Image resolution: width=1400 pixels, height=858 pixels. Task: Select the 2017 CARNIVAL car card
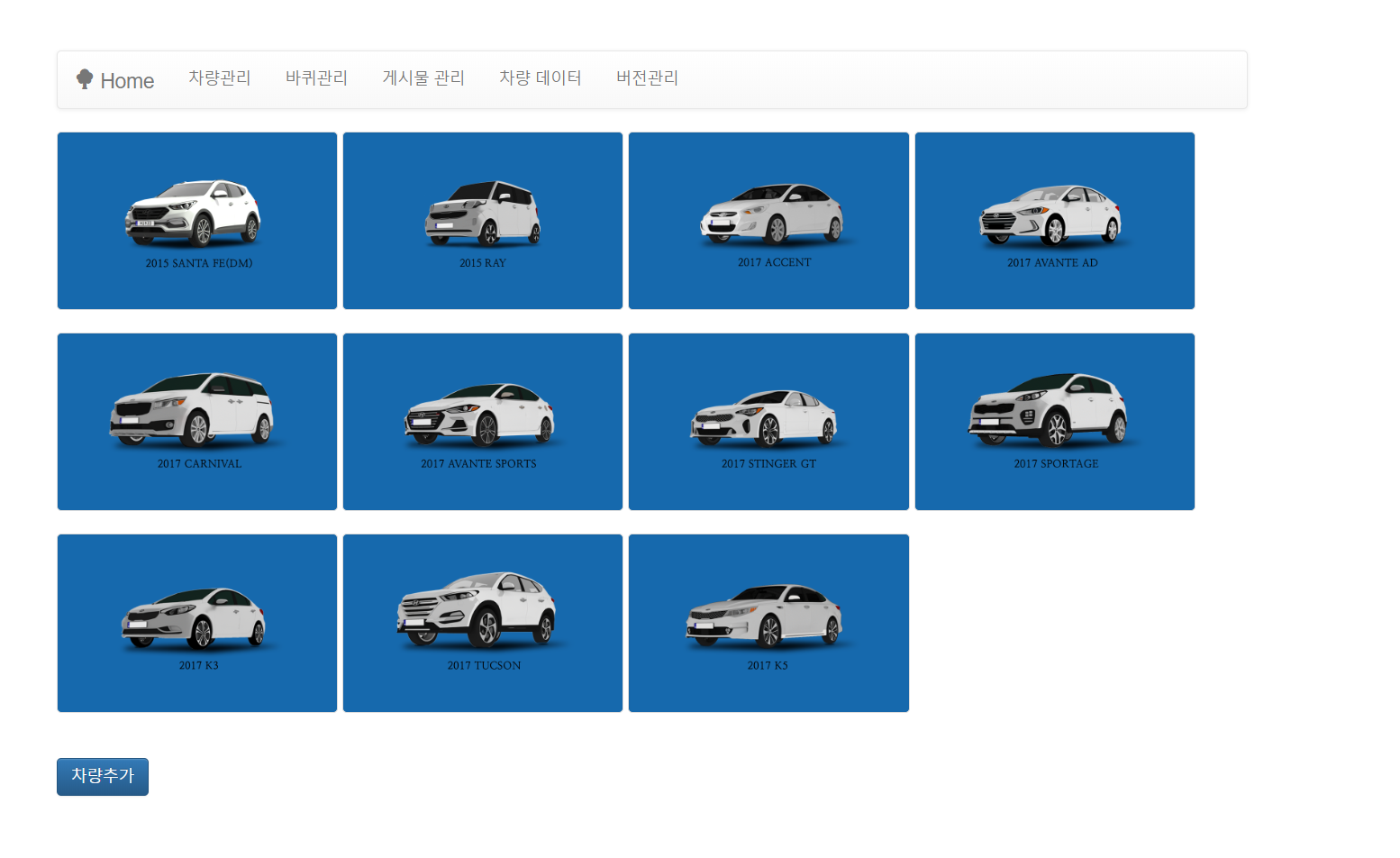click(197, 422)
